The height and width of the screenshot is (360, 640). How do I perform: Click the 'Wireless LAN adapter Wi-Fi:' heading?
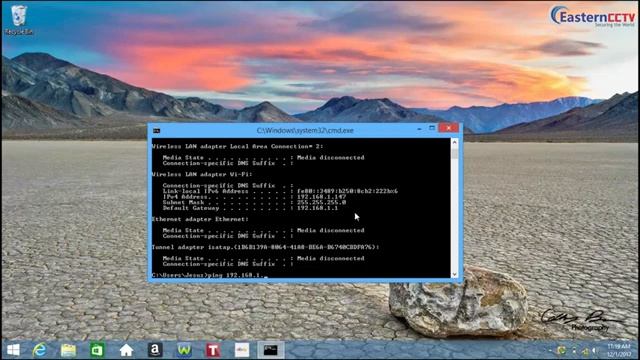[x=202, y=174]
